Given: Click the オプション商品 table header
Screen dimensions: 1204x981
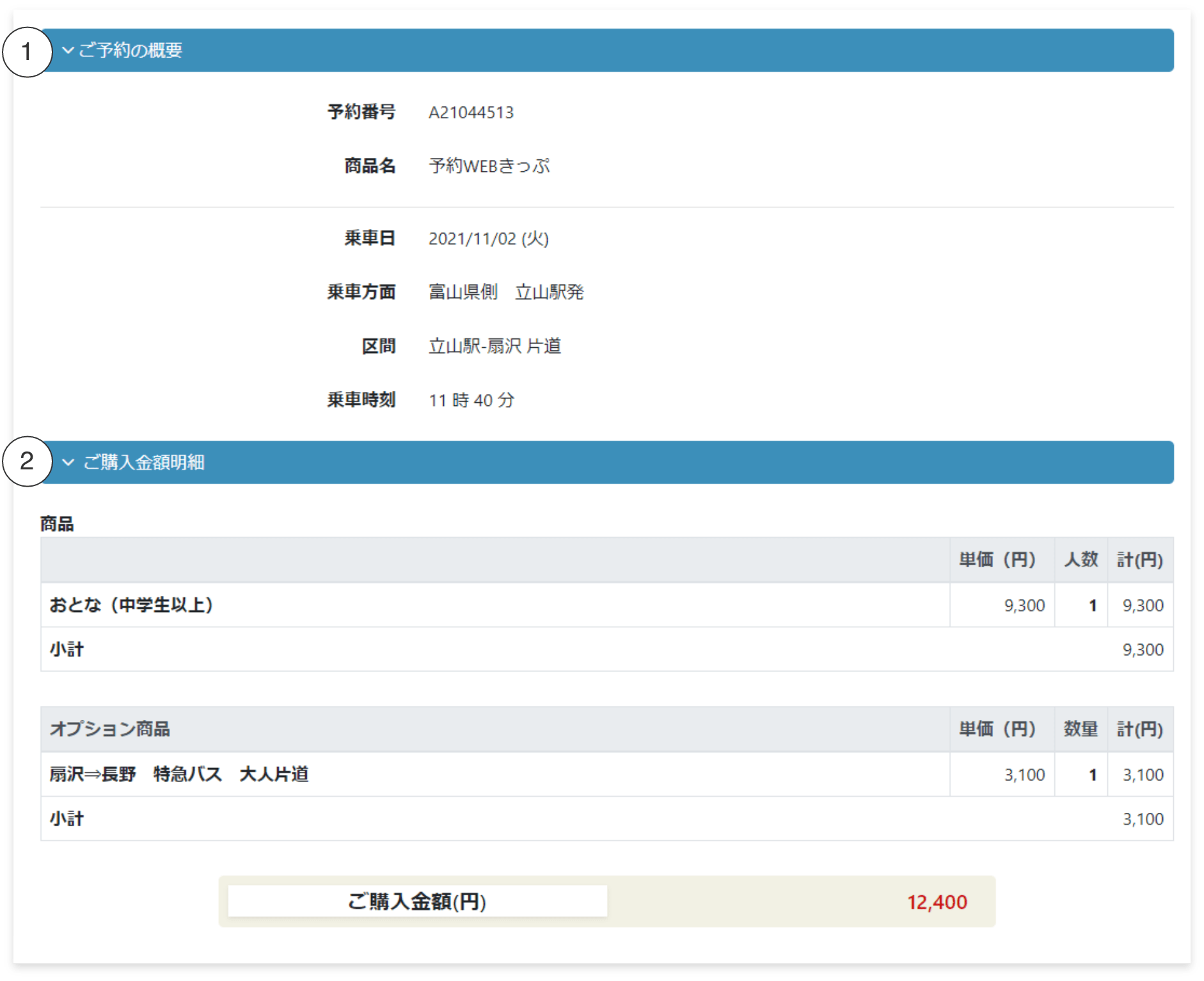Looking at the screenshot, I should (x=110, y=729).
